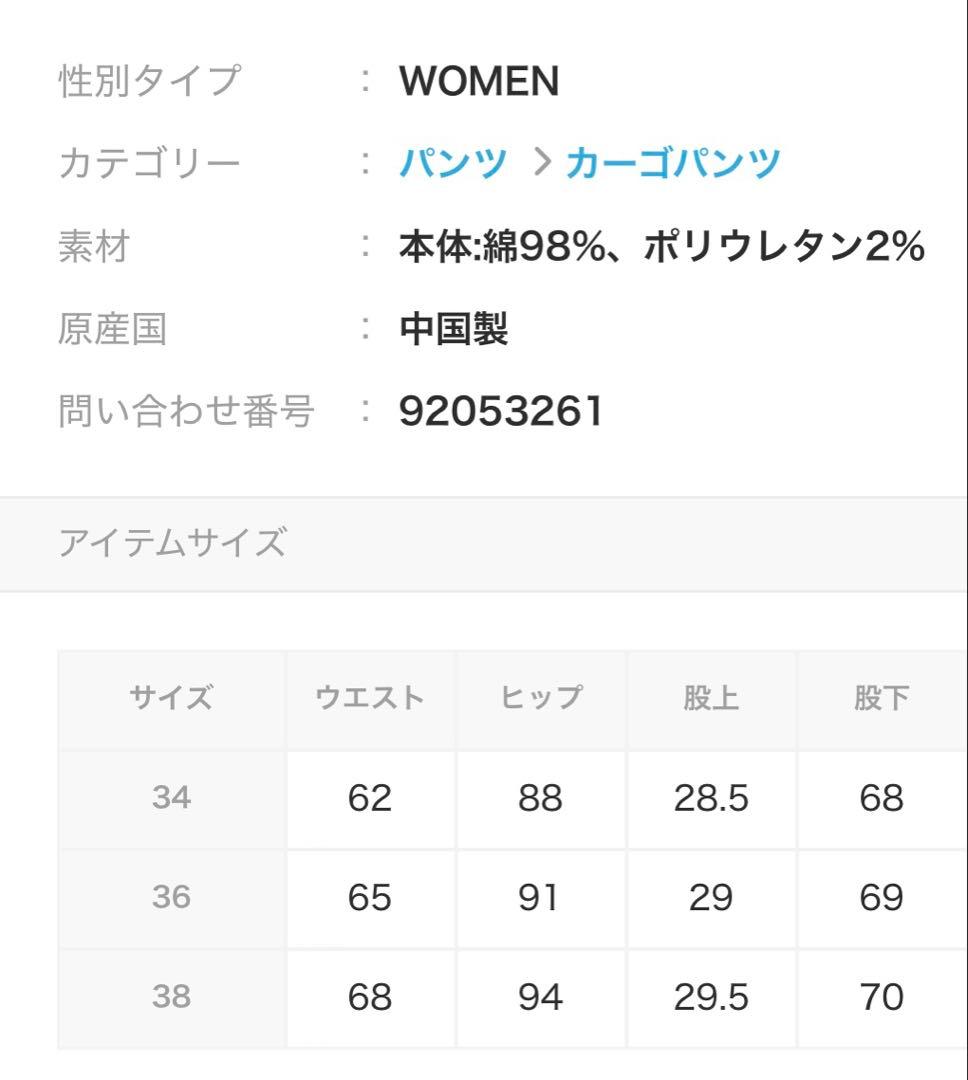The height and width of the screenshot is (1080, 968).
Task: Click the ウエスト column header
Action: [370, 698]
